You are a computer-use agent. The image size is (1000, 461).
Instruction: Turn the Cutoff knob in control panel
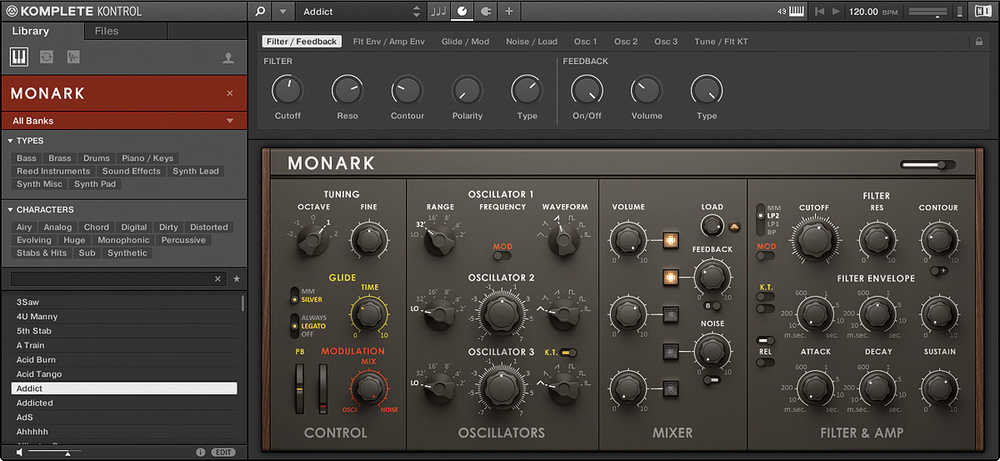click(288, 90)
